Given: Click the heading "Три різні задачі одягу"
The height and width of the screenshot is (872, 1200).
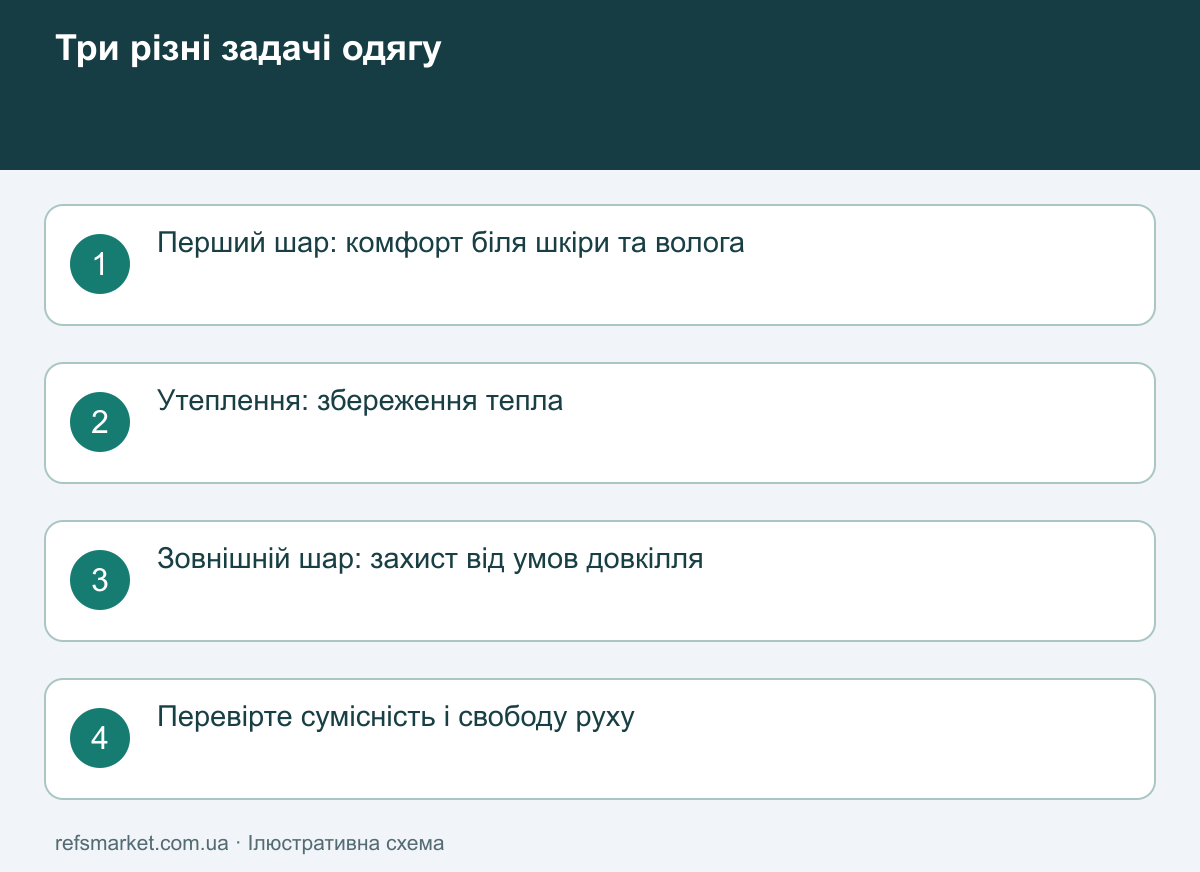Looking at the screenshot, I should coord(248,49).
